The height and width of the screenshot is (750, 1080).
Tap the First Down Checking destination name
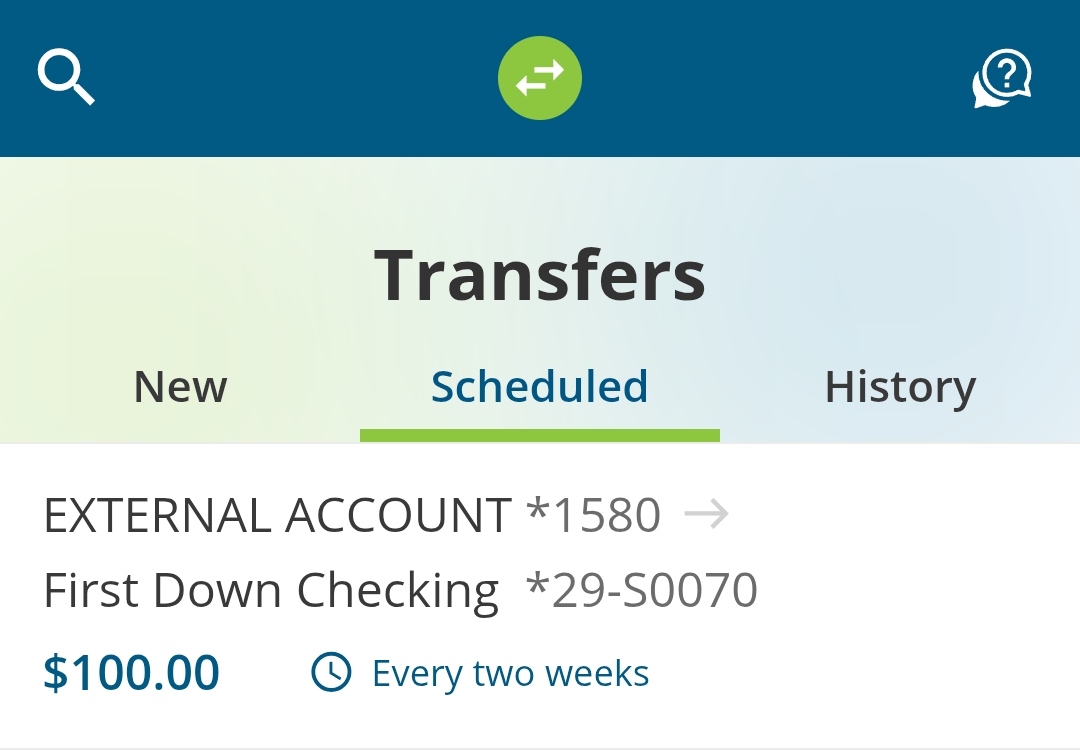pyautogui.click(x=271, y=591)
